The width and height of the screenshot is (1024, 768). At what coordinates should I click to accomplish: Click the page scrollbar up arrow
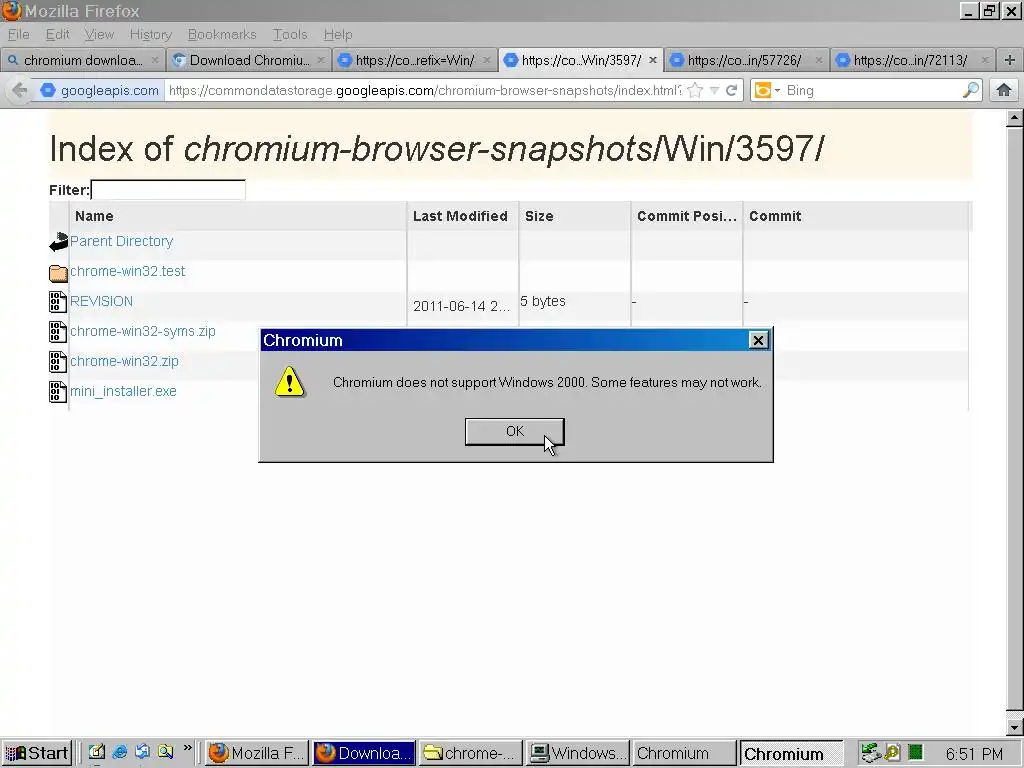click(x=1014, y=118)
